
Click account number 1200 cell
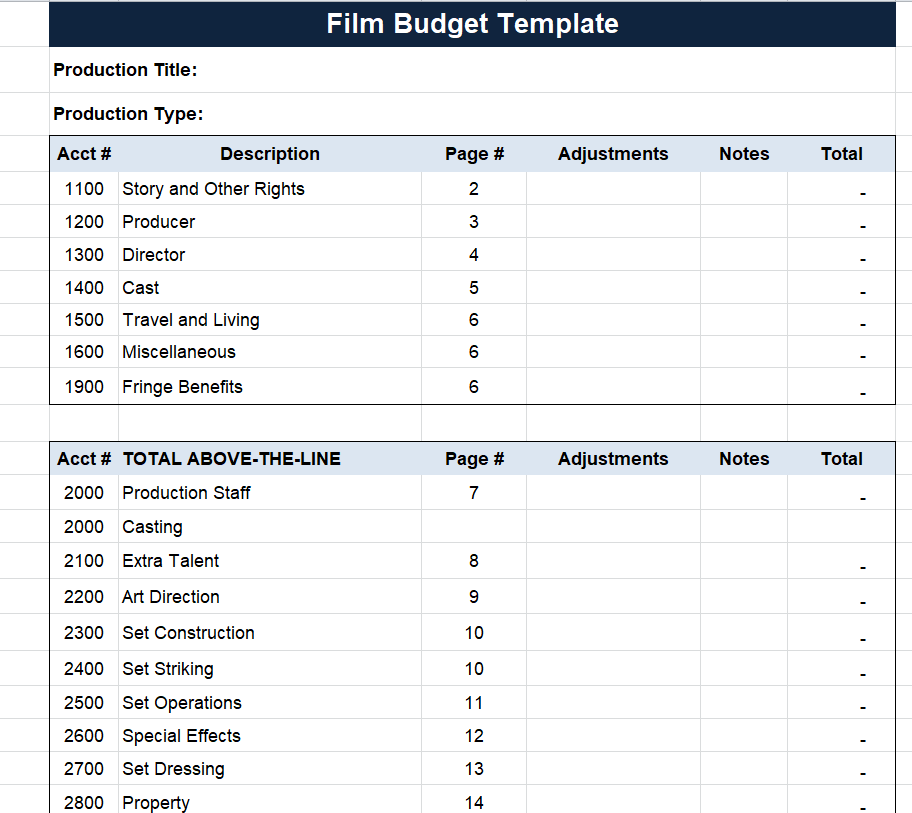[x=84, y=222]
